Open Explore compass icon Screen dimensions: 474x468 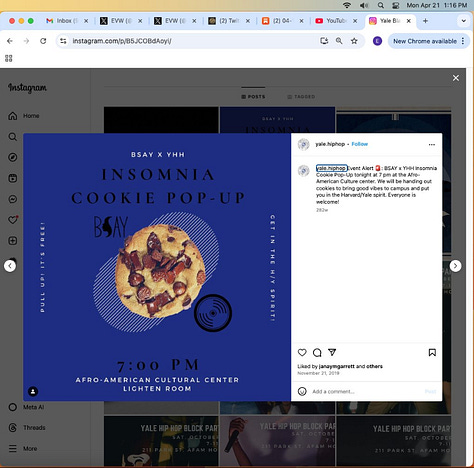coord(13,157)
